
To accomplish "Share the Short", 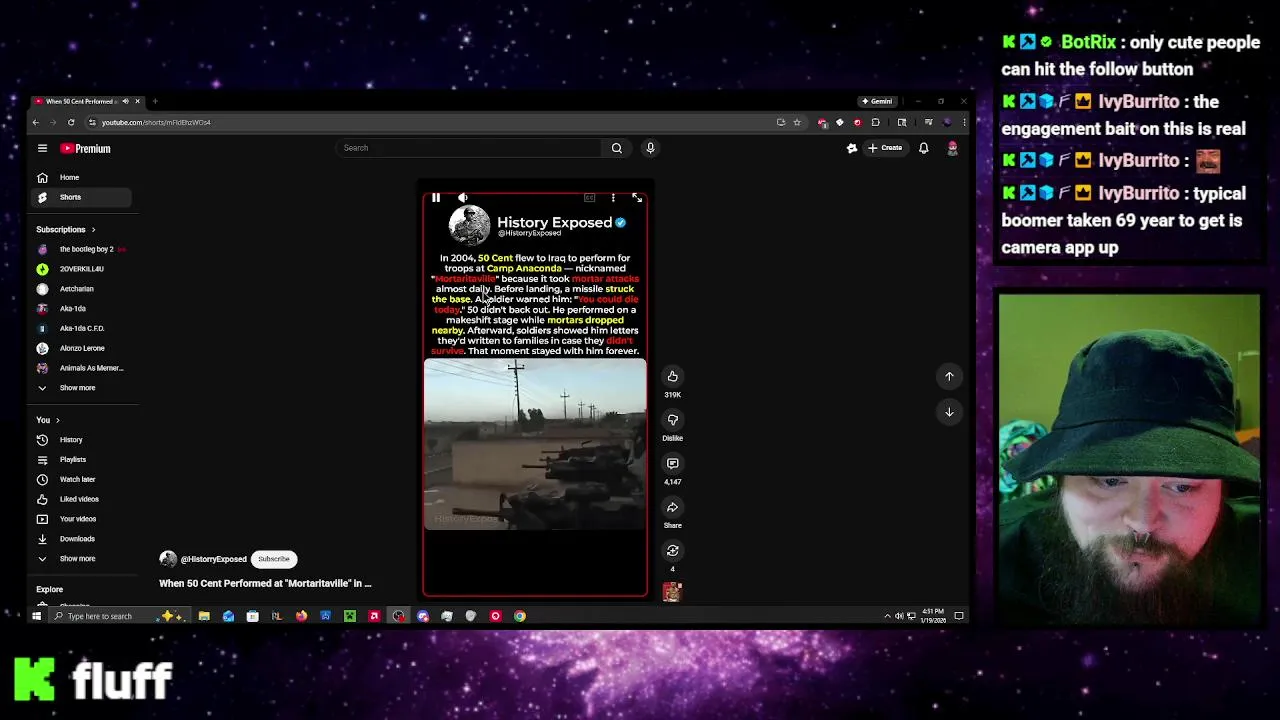I will 672,507.
